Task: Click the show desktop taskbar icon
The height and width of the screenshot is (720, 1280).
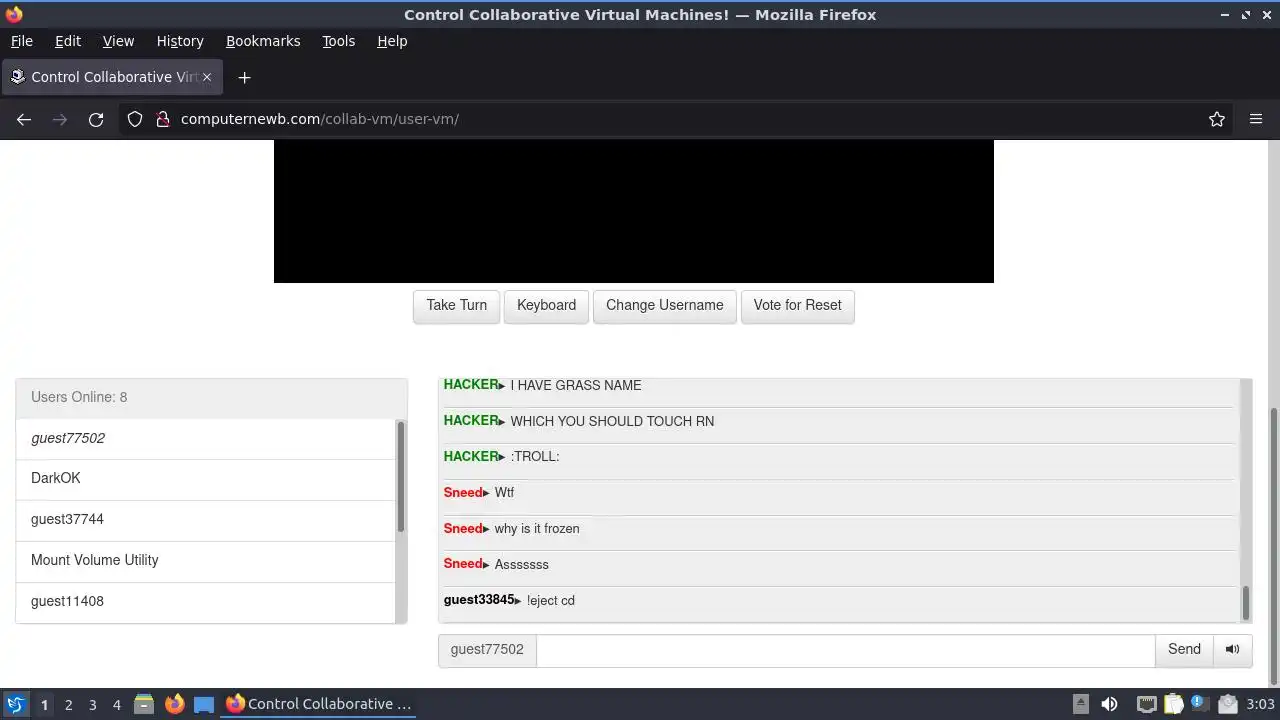Action: pos(204,704)
